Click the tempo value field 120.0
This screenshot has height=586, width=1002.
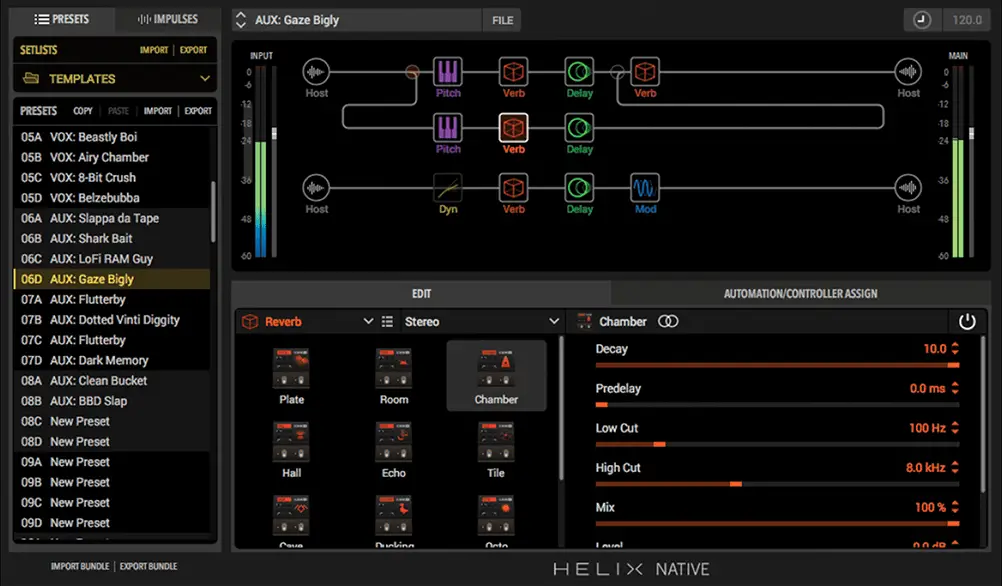[x=967, y=20]
